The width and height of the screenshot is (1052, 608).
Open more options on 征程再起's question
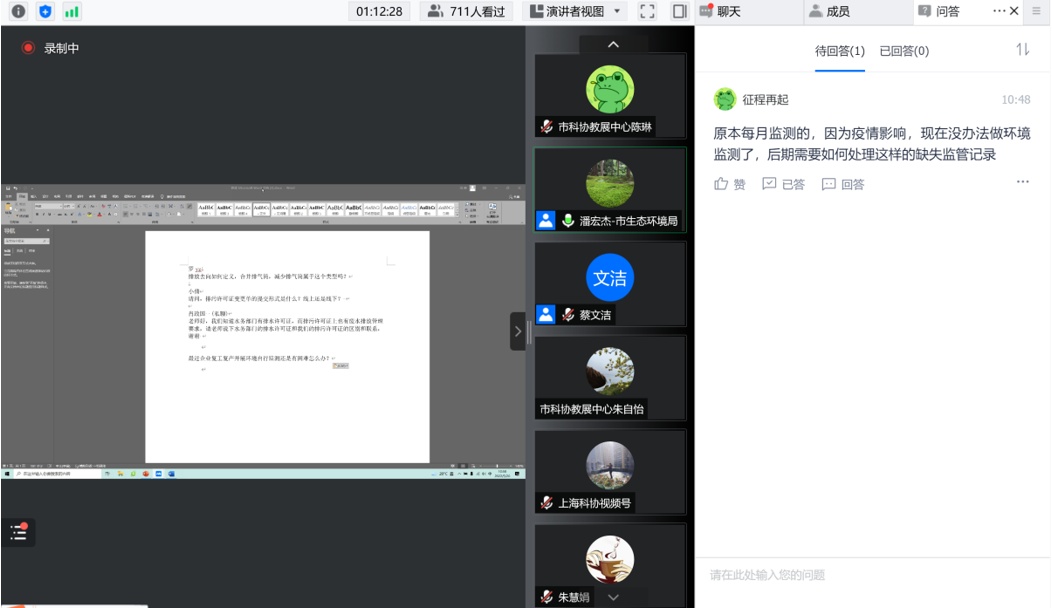[1022, 182]
